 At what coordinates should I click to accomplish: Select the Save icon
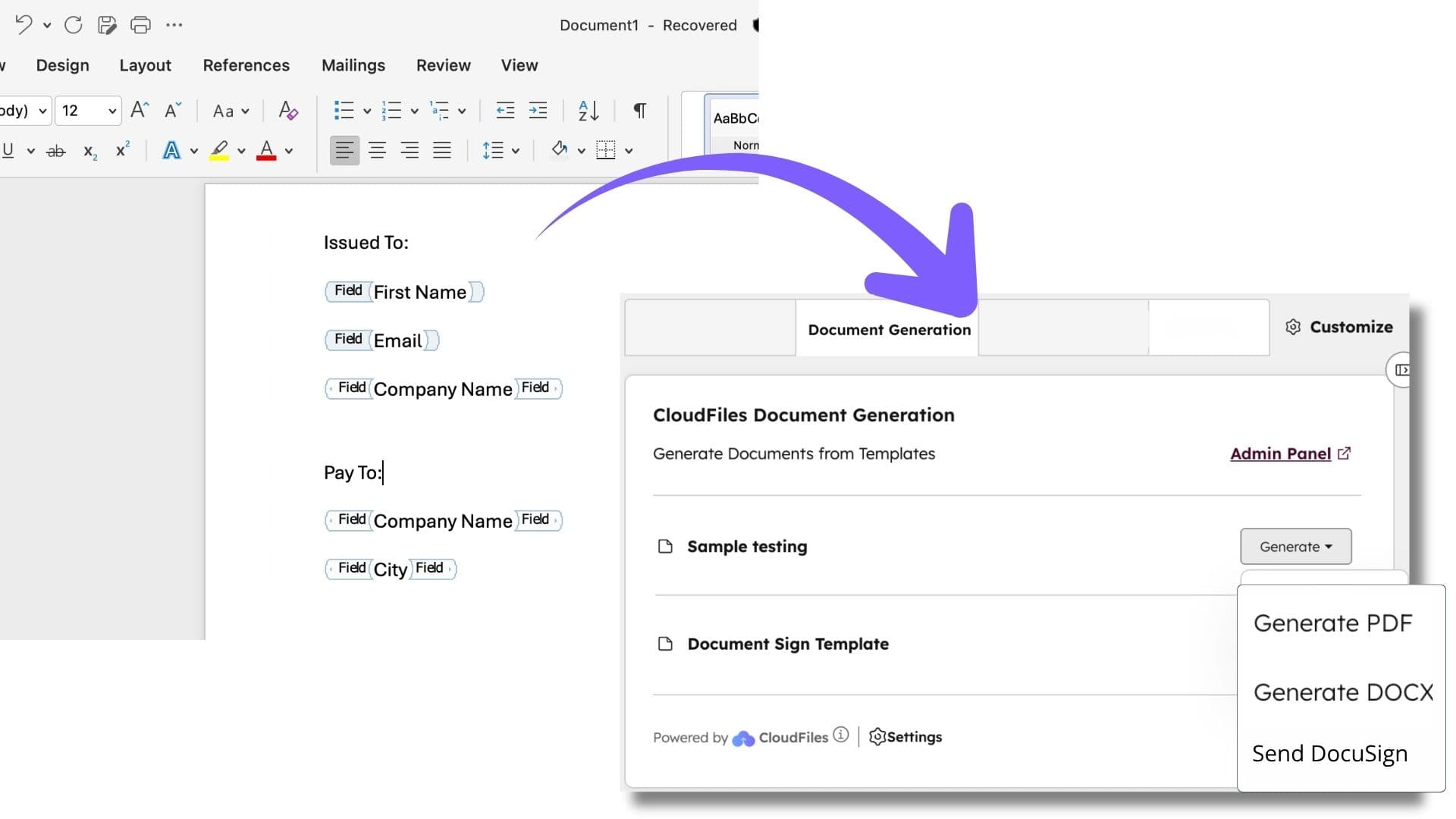[x=107, y=24]
